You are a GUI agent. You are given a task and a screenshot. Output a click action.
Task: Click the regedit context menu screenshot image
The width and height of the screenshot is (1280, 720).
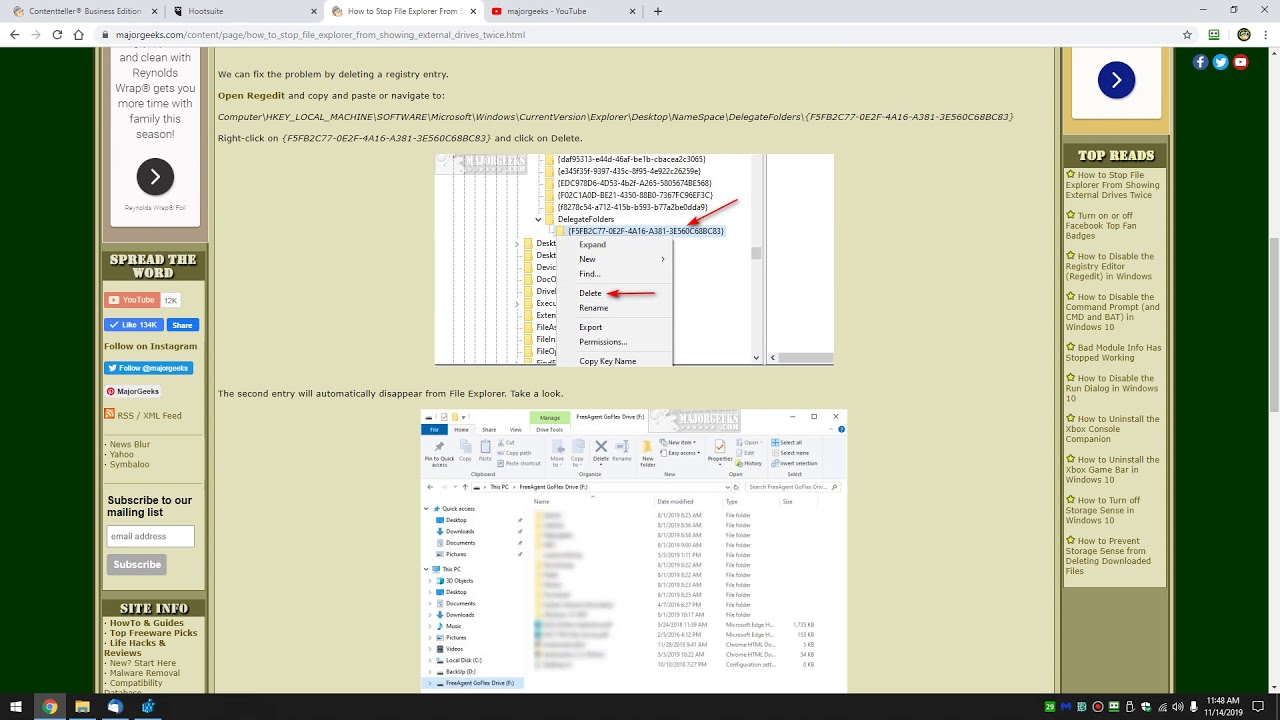click(634, 259)
